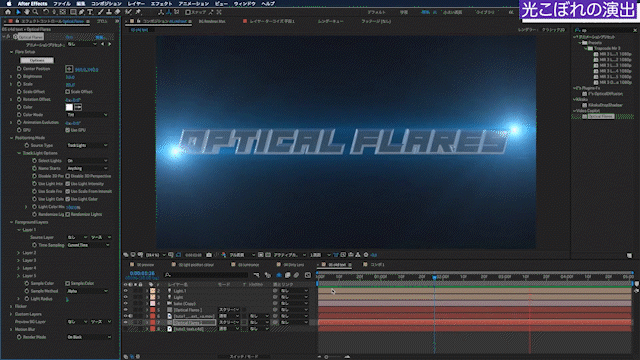The width and height of the screenshot is (640, 360).
Task: Open the Select Lights dropdown
Action: pos(87,161)
